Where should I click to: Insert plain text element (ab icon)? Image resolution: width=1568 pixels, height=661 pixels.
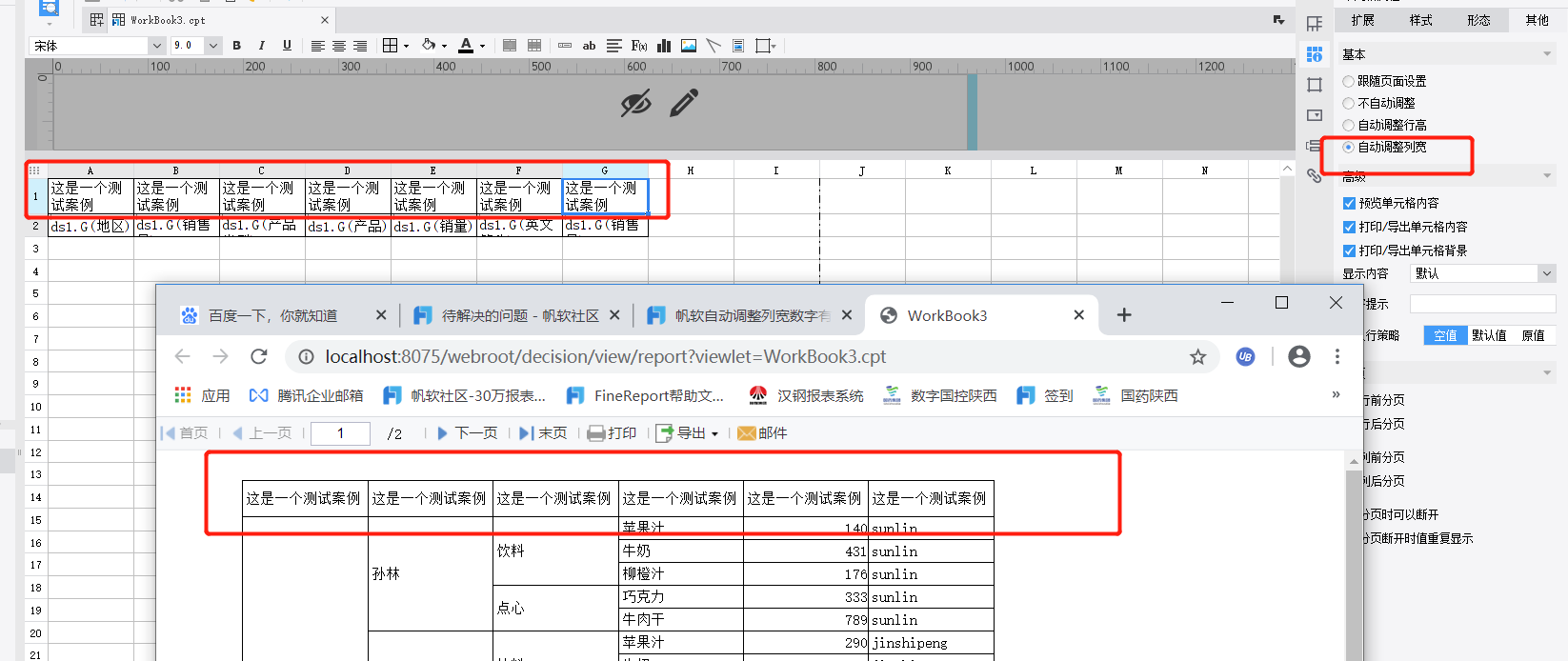pos(589,46)
